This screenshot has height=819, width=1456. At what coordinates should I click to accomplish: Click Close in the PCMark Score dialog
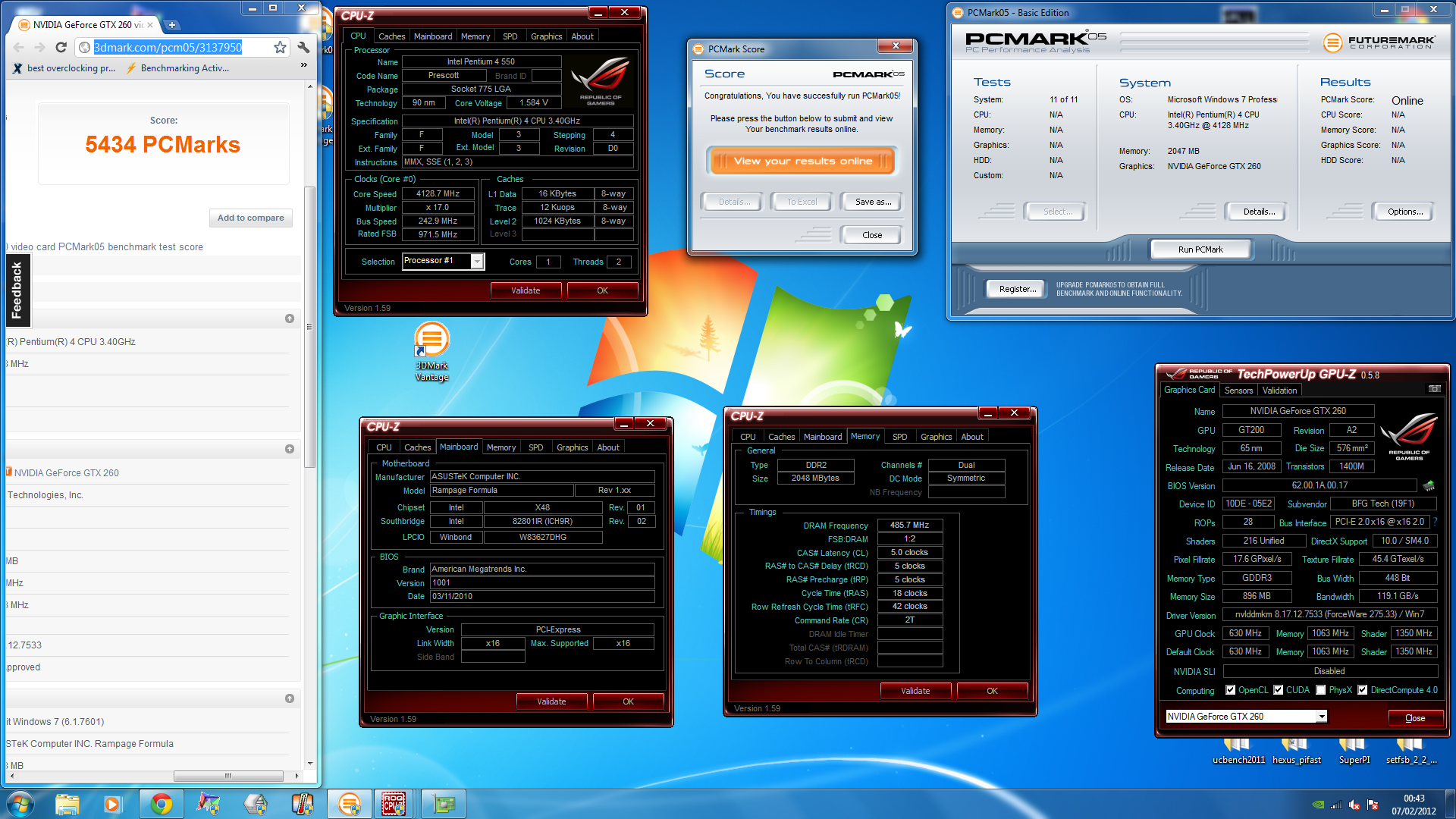tap(872, 235)
